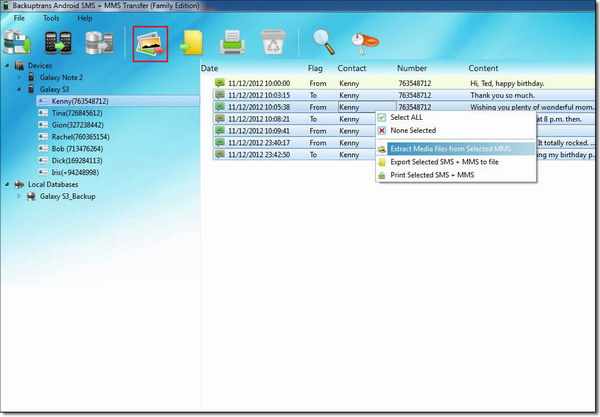Select contact Iris(+94248998)
This screenshot has height=417, width=600.
point(75,172)
